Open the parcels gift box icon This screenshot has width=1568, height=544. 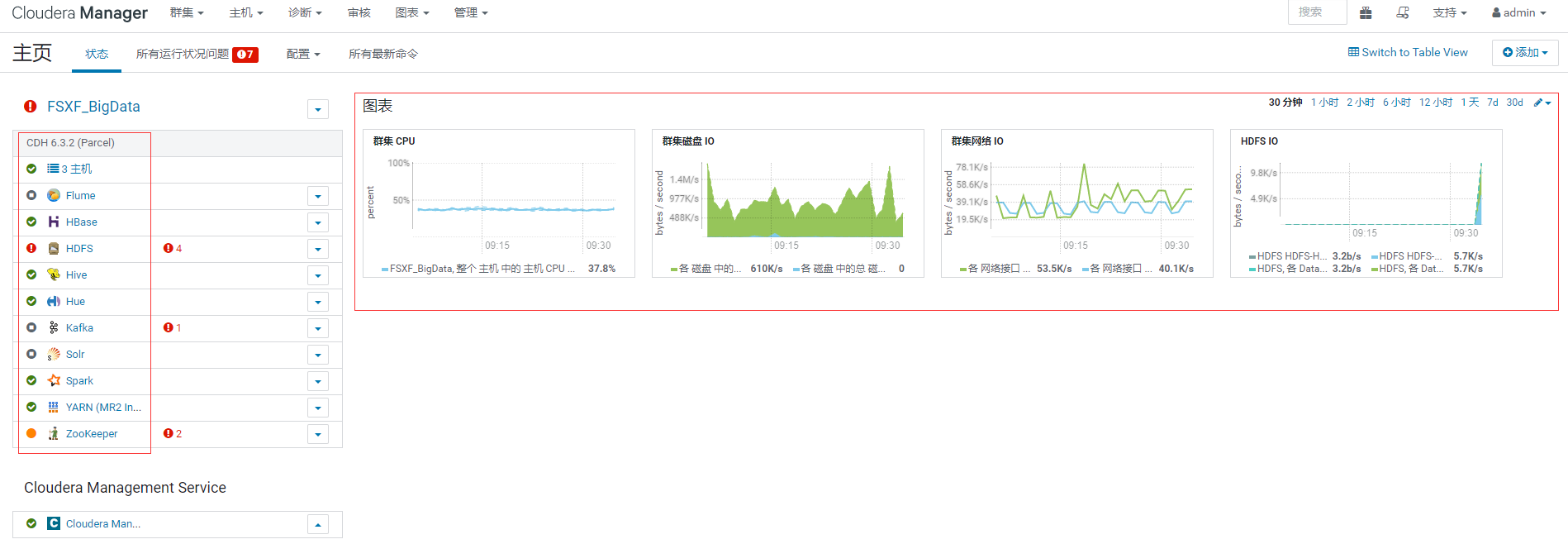pyautogui.click(x=1366, y=12)
